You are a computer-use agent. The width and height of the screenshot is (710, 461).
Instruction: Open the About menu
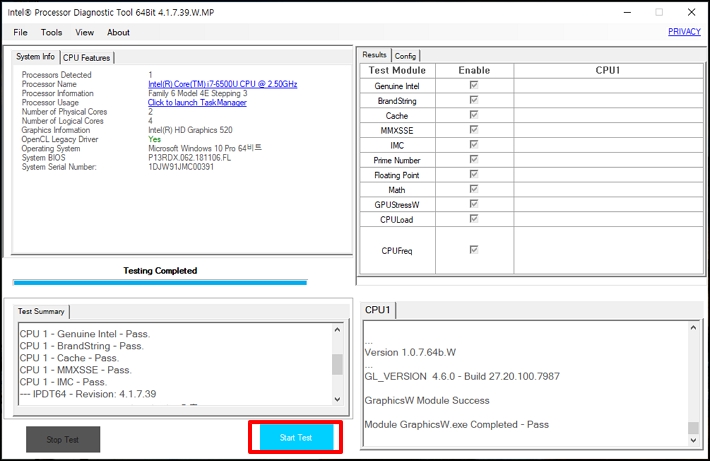[x=118, y=32]
